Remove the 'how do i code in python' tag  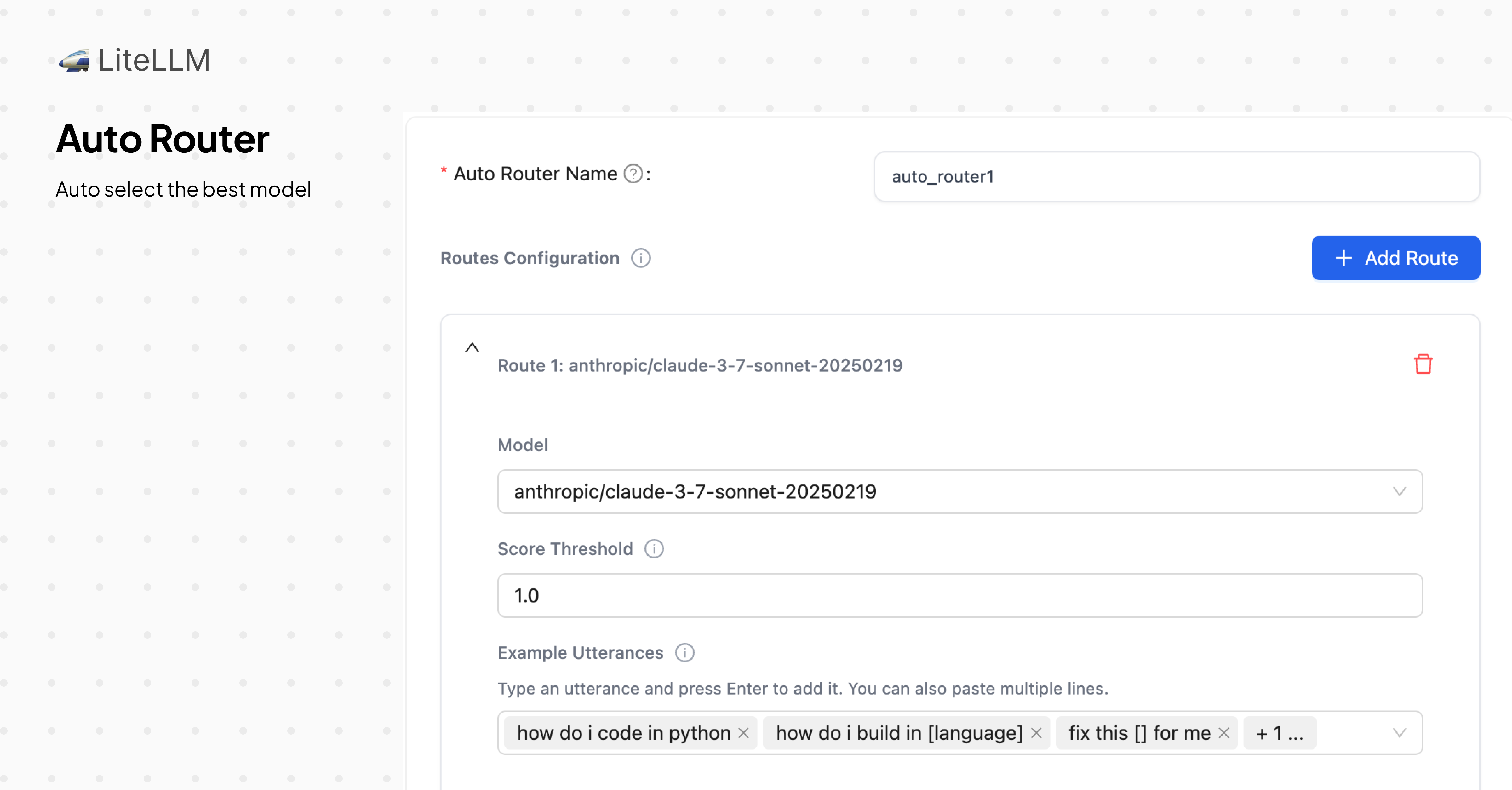(x=744, y=732)
